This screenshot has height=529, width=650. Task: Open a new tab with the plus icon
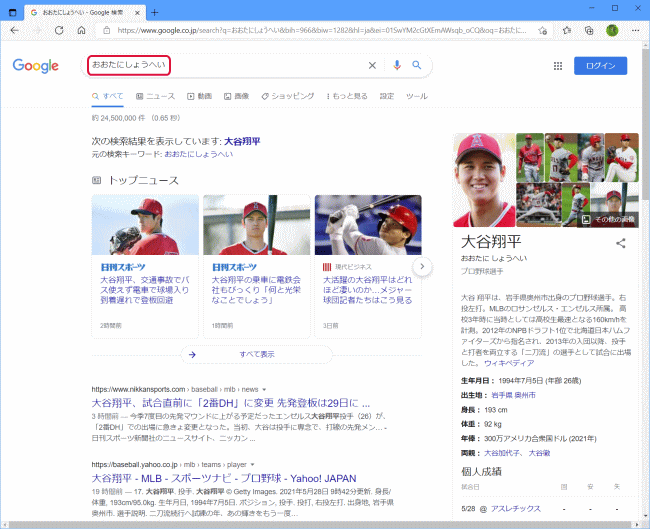(155, 12)
